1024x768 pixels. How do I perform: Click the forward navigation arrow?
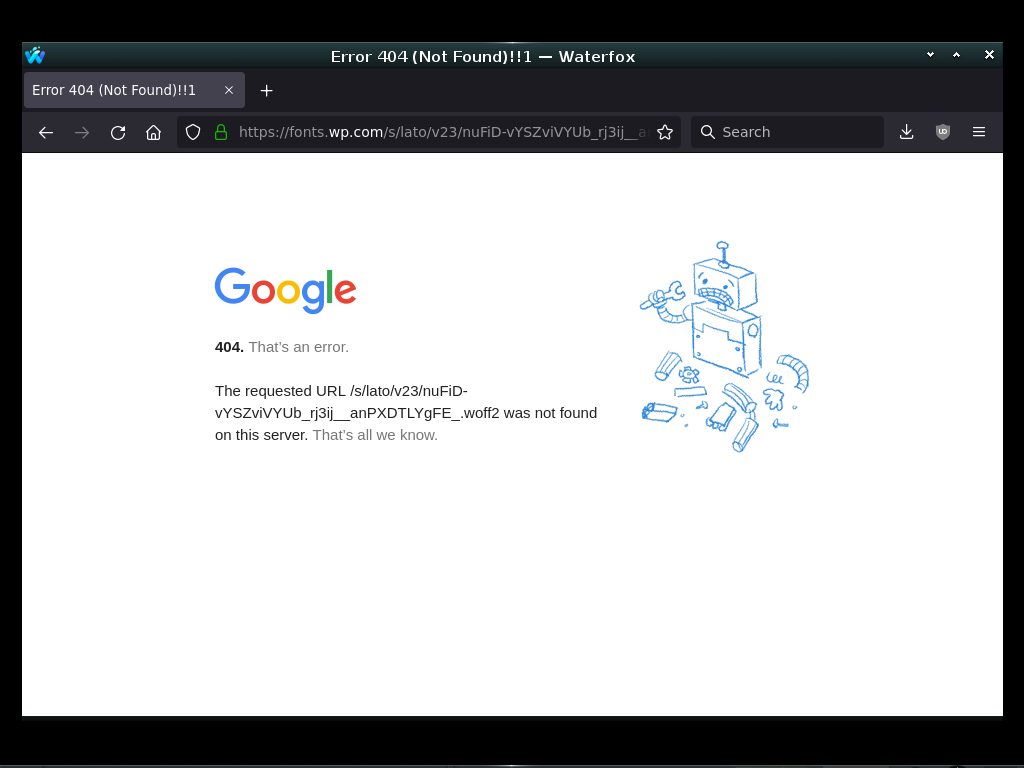point(82,131)
